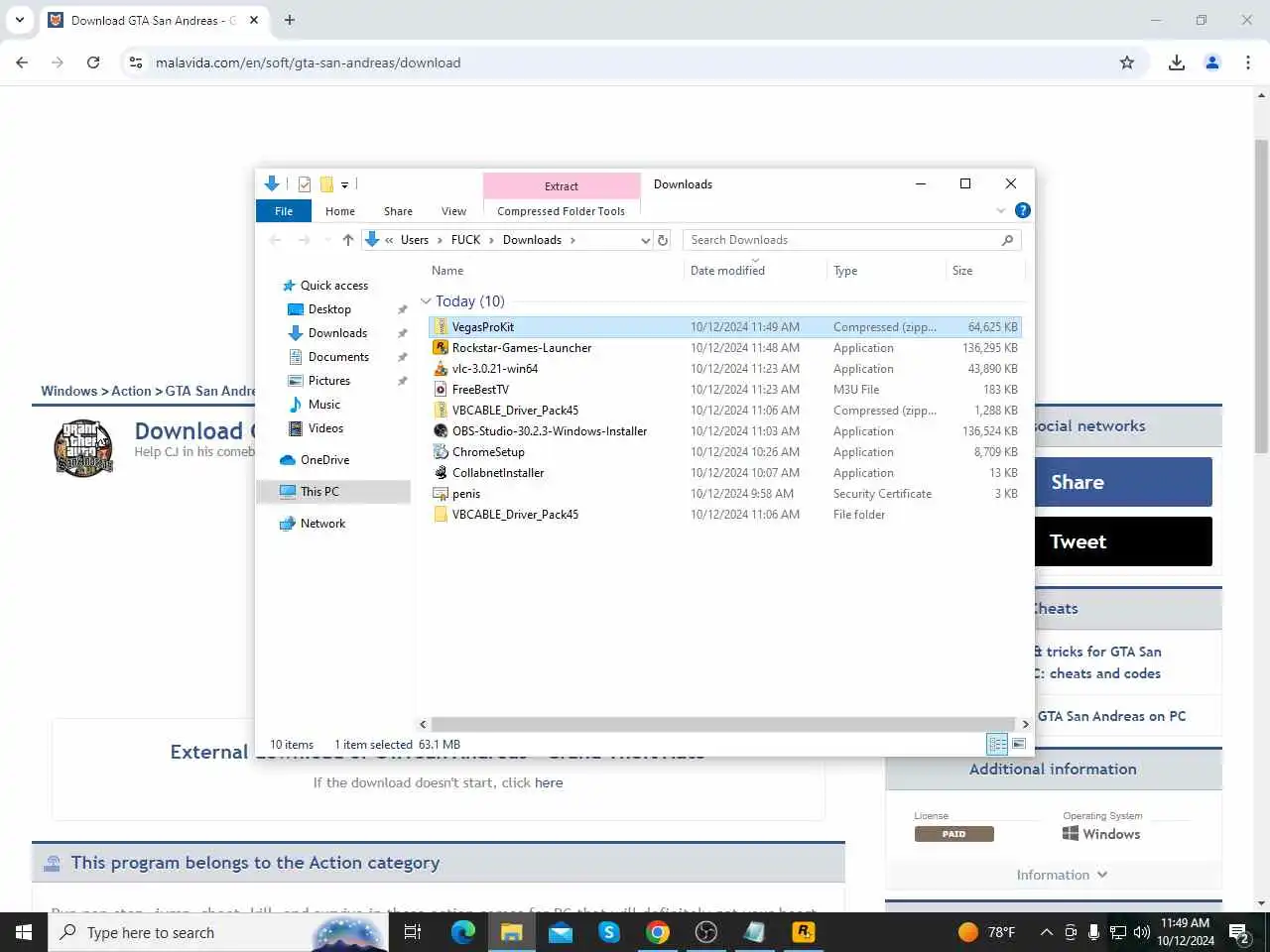Click the VegasProKit zip file icon
The width and height of the screenshot is (1270, 952).
[x=441, y=327]
